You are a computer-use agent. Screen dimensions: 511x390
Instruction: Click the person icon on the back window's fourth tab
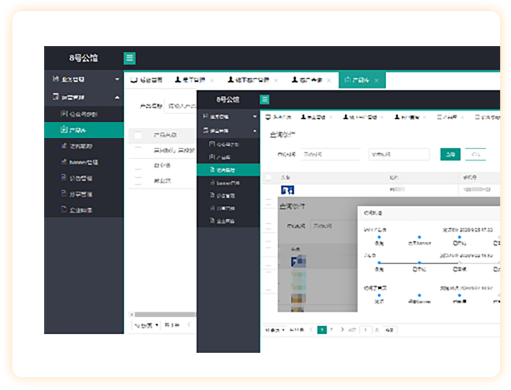[x=295, y=80]
